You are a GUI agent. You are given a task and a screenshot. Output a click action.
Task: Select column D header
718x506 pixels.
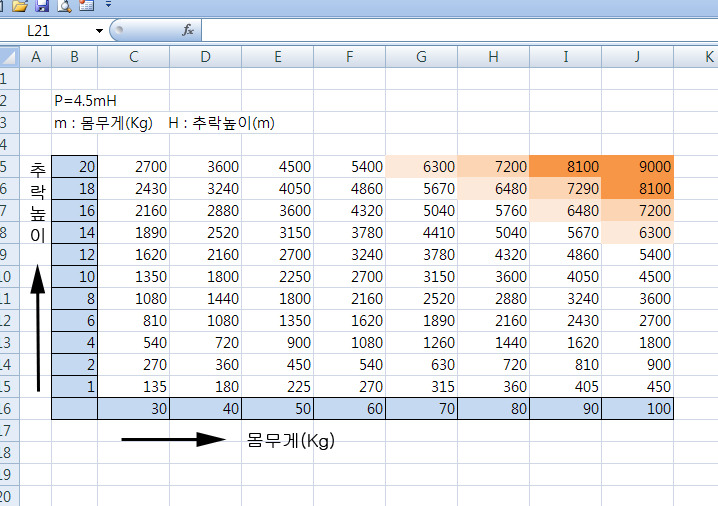(206, 57)
